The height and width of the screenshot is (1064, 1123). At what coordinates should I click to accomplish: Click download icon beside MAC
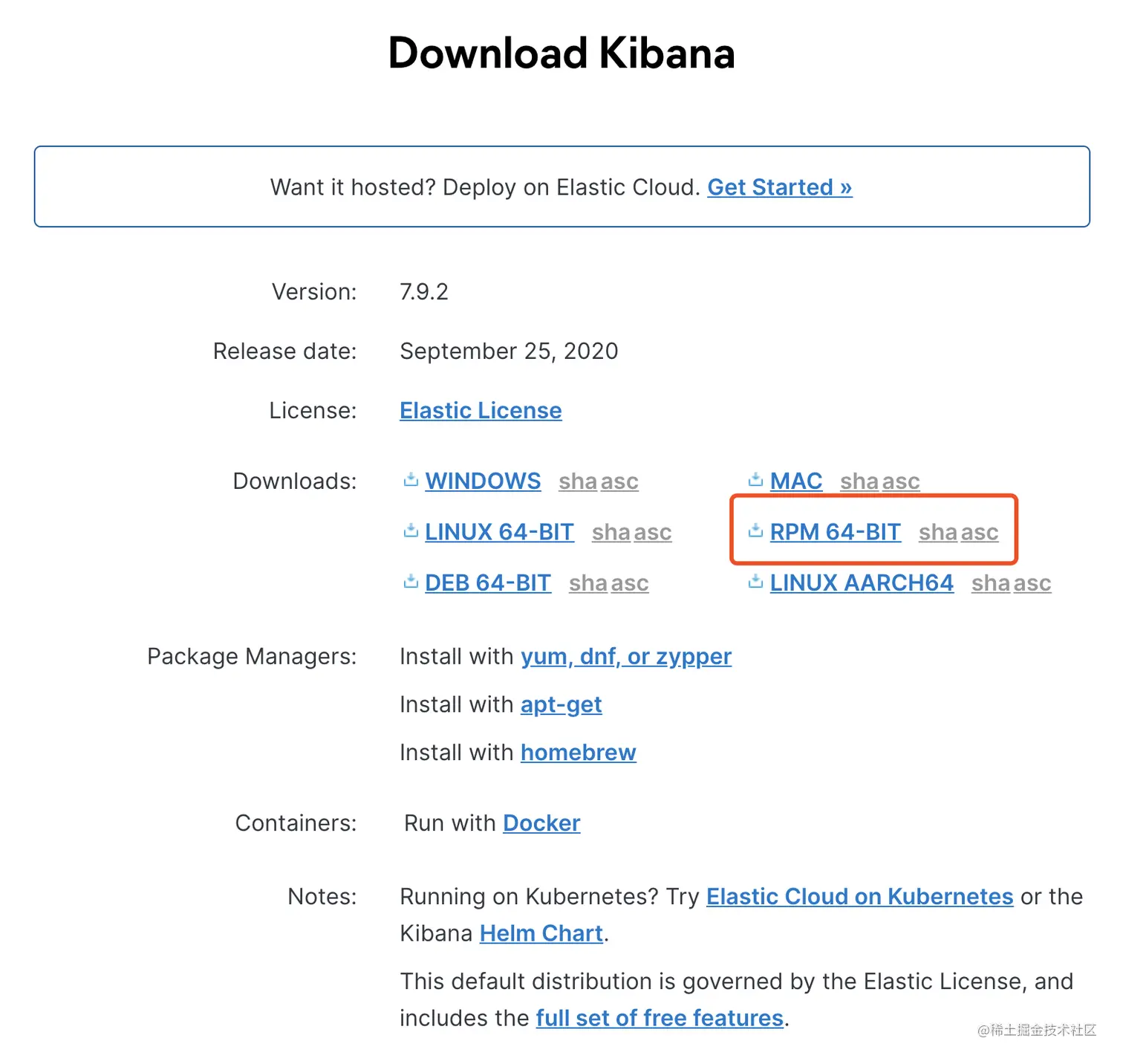(755, 480)
